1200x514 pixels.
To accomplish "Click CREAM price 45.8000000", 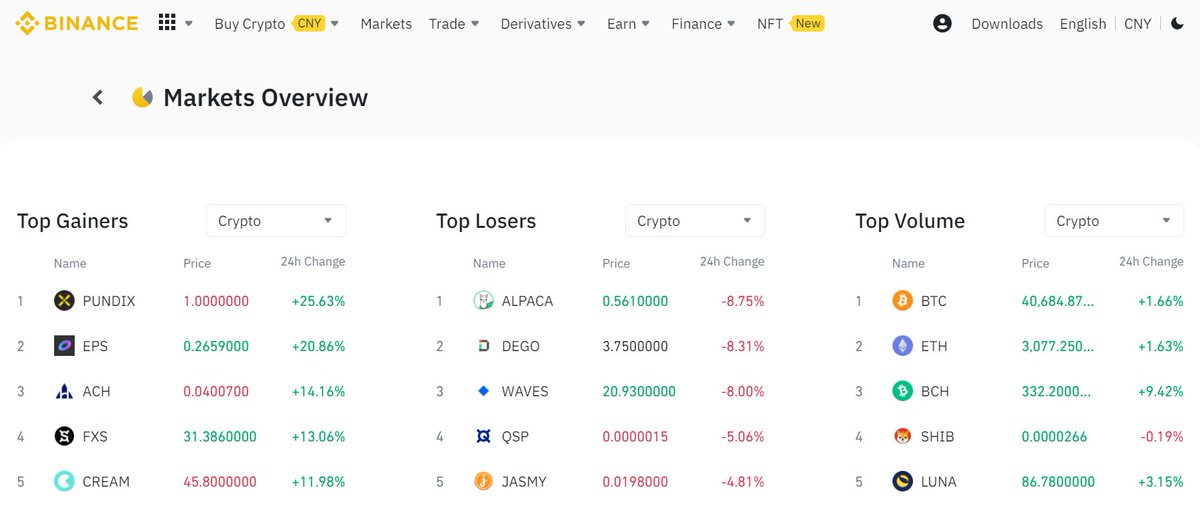I will click(220, 481).
